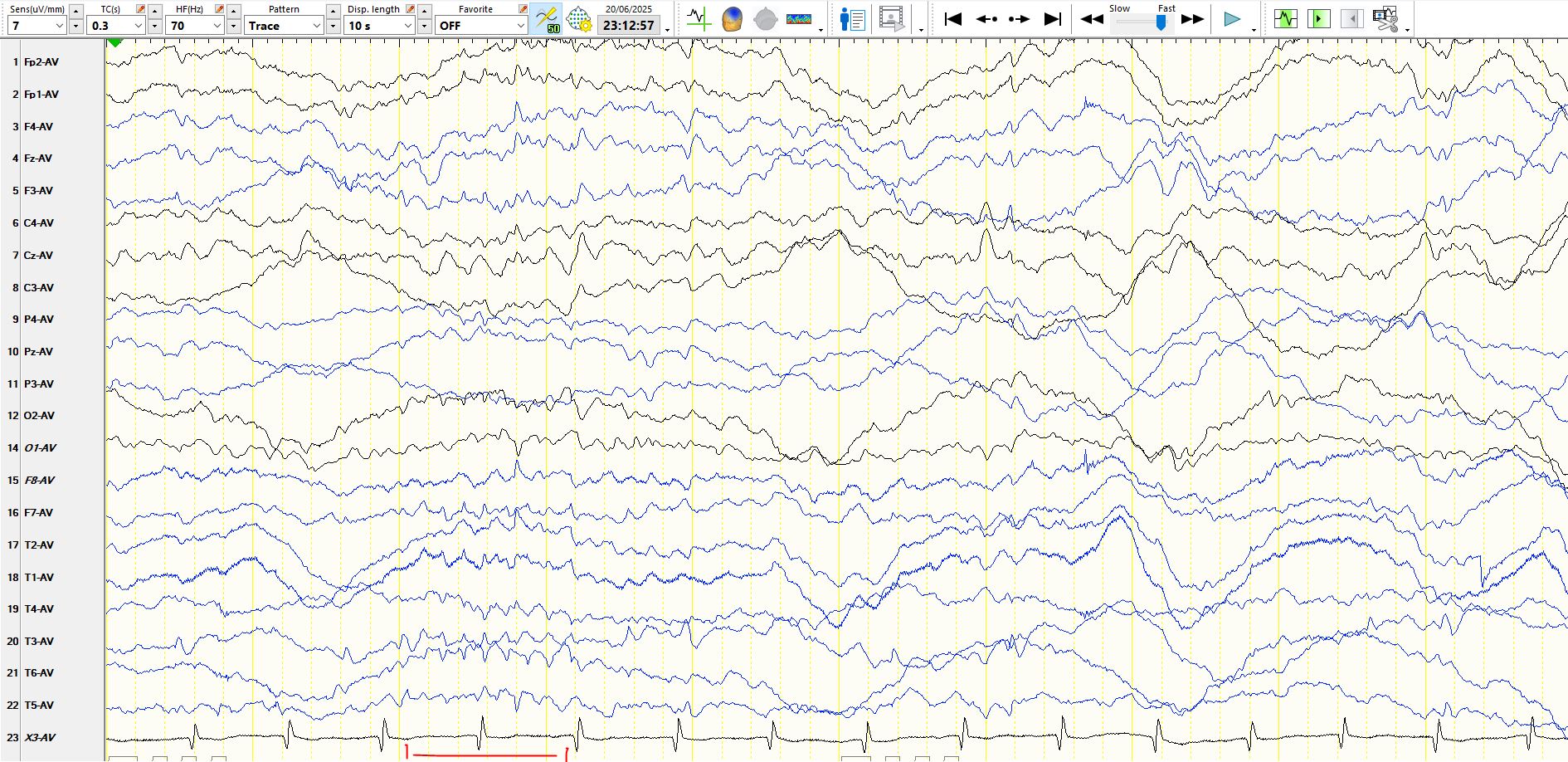
Task: Step forward to the next event
Action: coord(1019,18)
